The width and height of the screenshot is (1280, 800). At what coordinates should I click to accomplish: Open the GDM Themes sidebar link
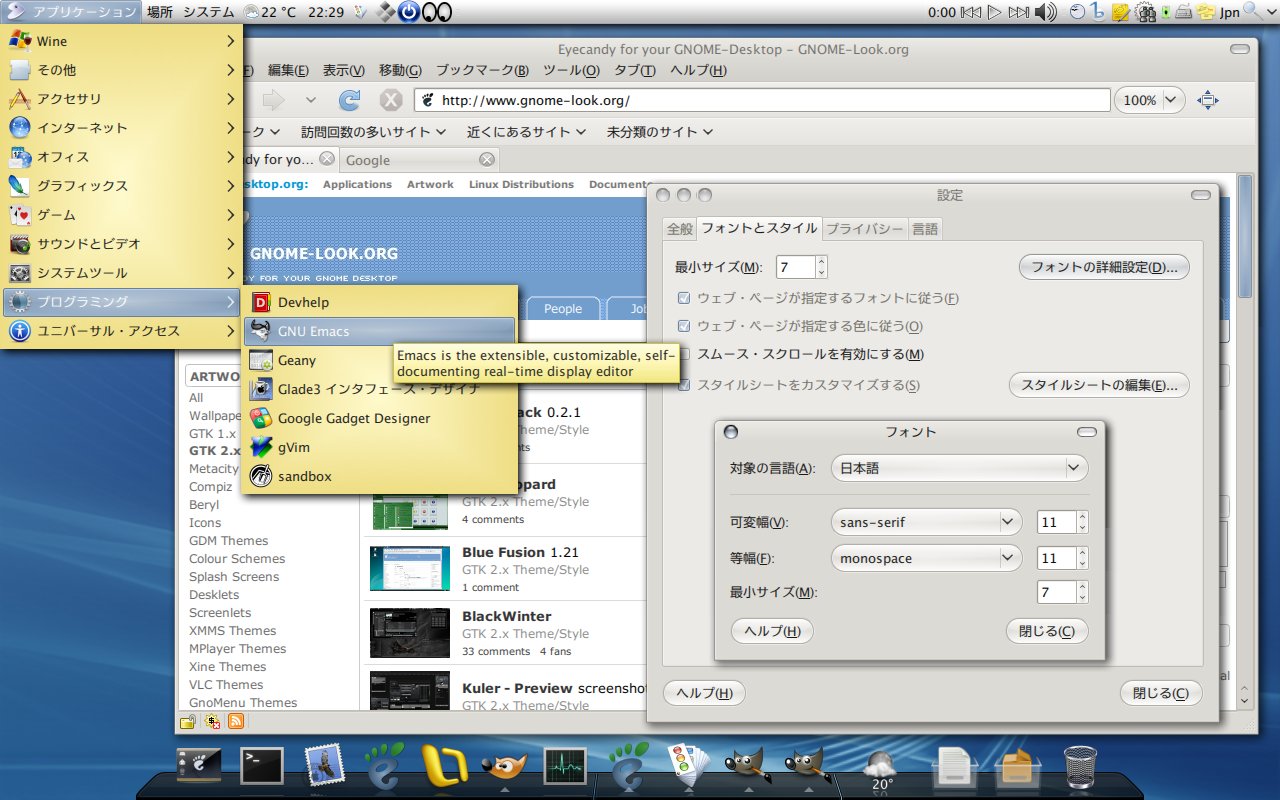[x=229, y=541]
